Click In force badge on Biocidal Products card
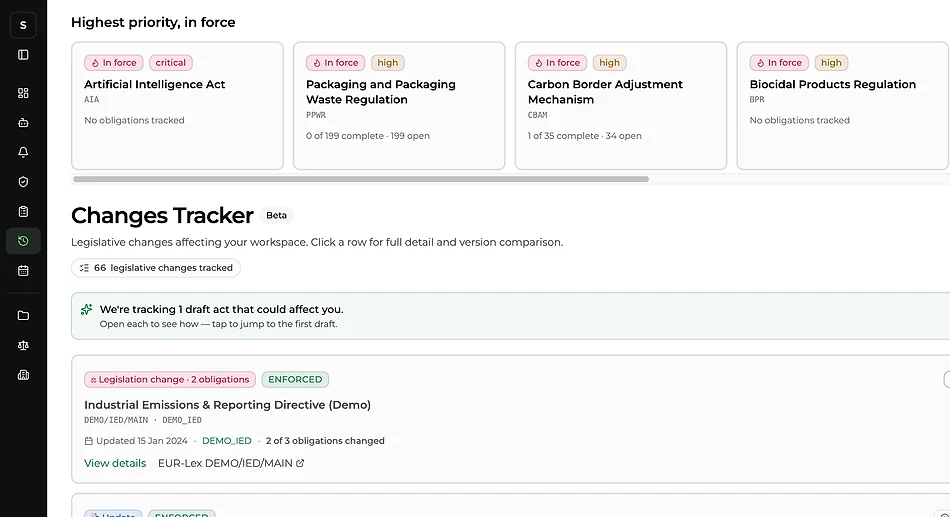This screenshot has height=517, width=950. click(x=779, y=62)
